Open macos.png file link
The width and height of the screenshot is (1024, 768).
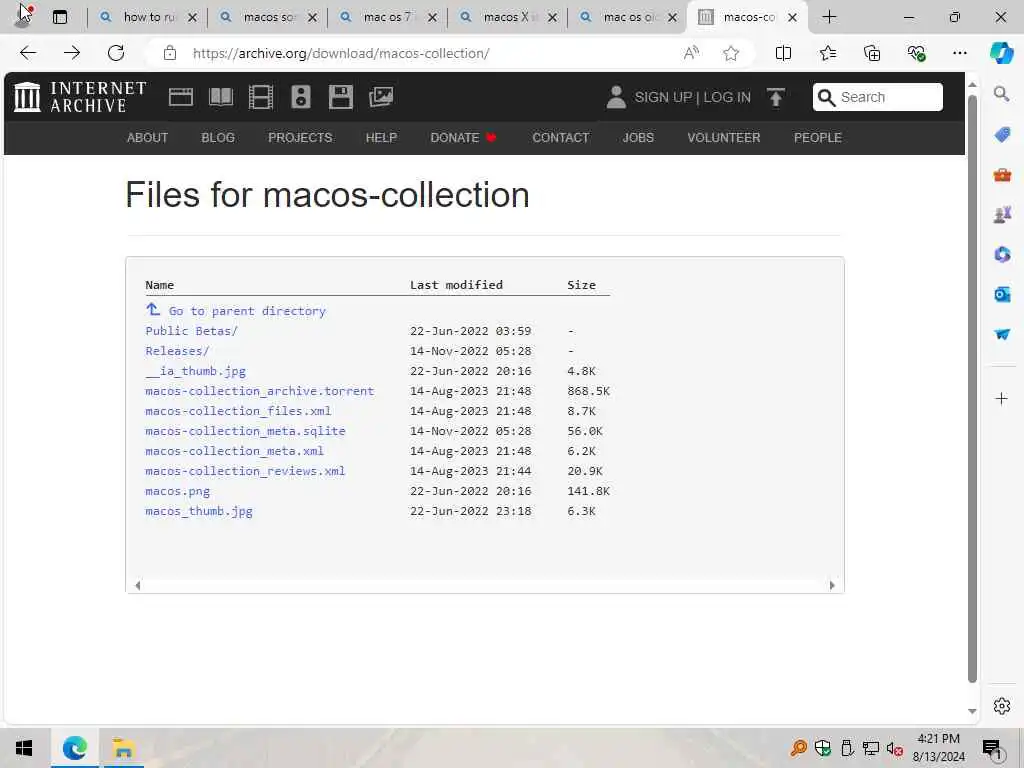click(178, 491)
